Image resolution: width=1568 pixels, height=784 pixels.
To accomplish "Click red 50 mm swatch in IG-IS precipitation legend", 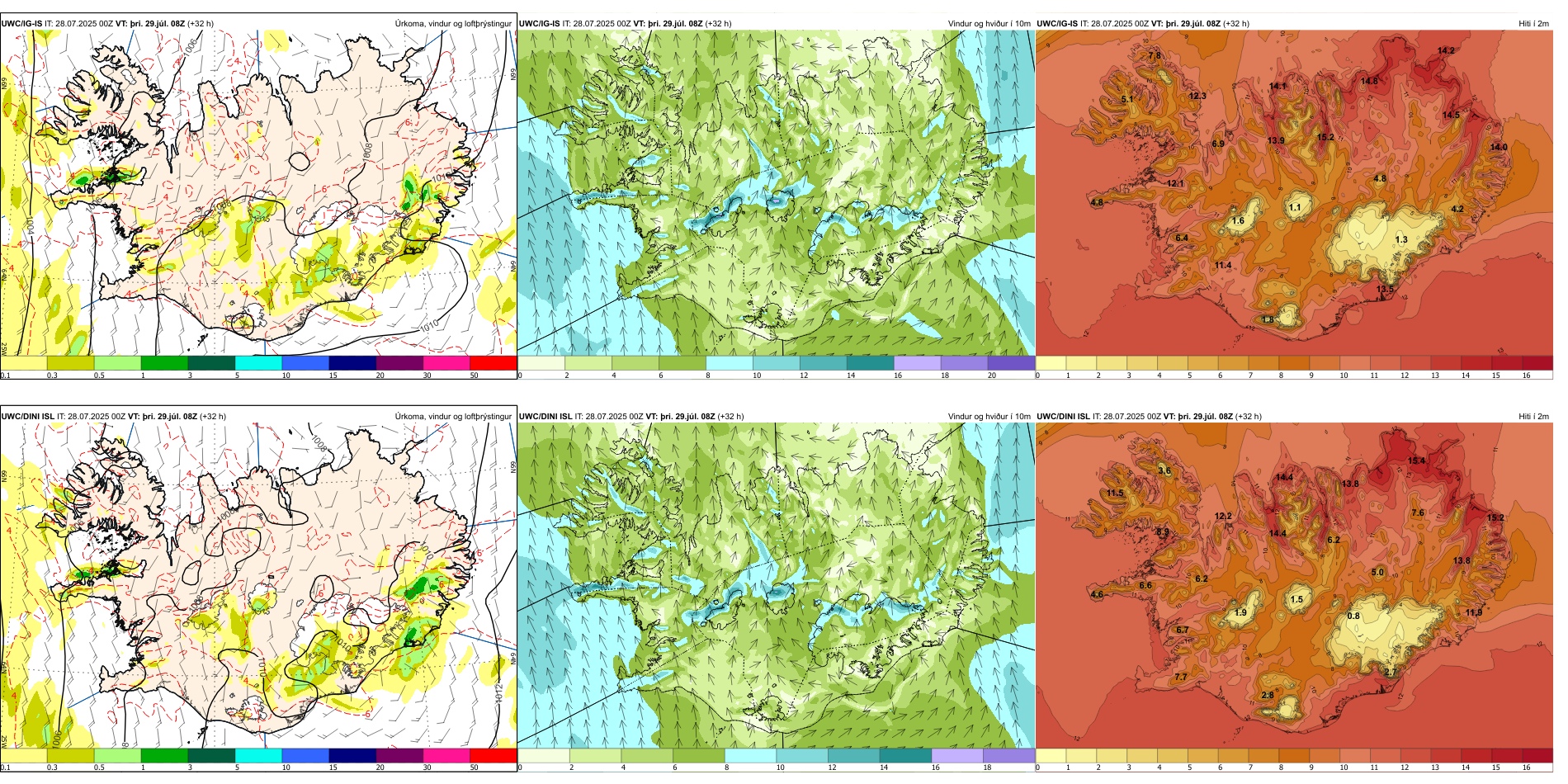I will (494, 363).
